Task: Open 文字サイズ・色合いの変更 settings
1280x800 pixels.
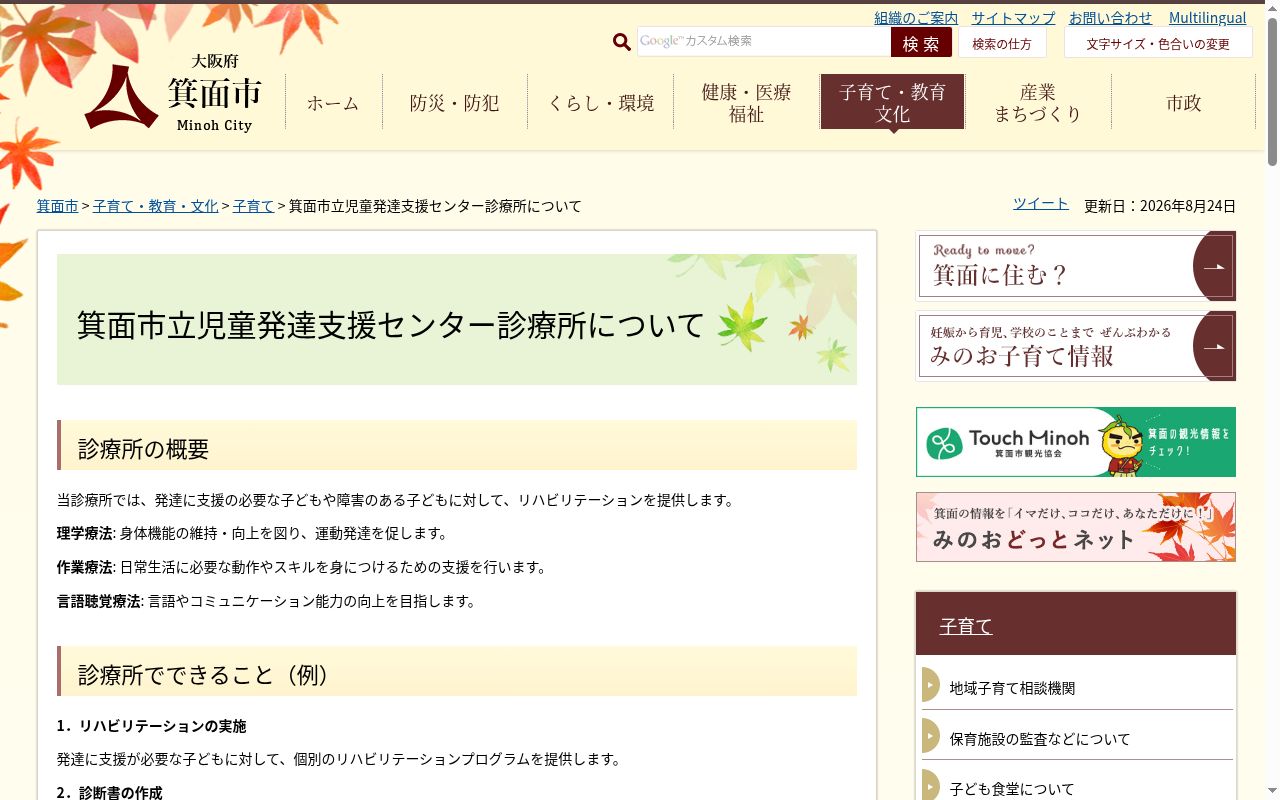Action: point(1158,42)
